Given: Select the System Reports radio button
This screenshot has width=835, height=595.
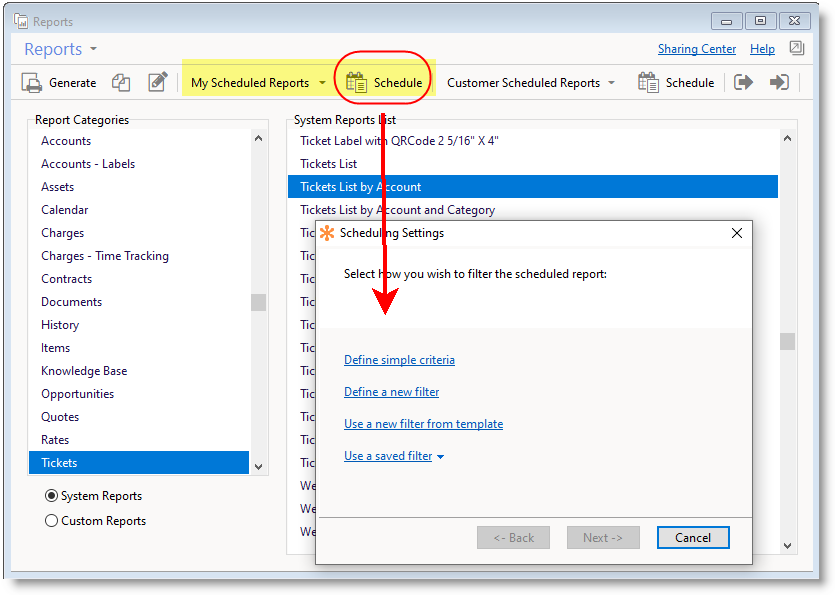Looking at the screenshot, I should pyautogui.click(x=52, y=496).
